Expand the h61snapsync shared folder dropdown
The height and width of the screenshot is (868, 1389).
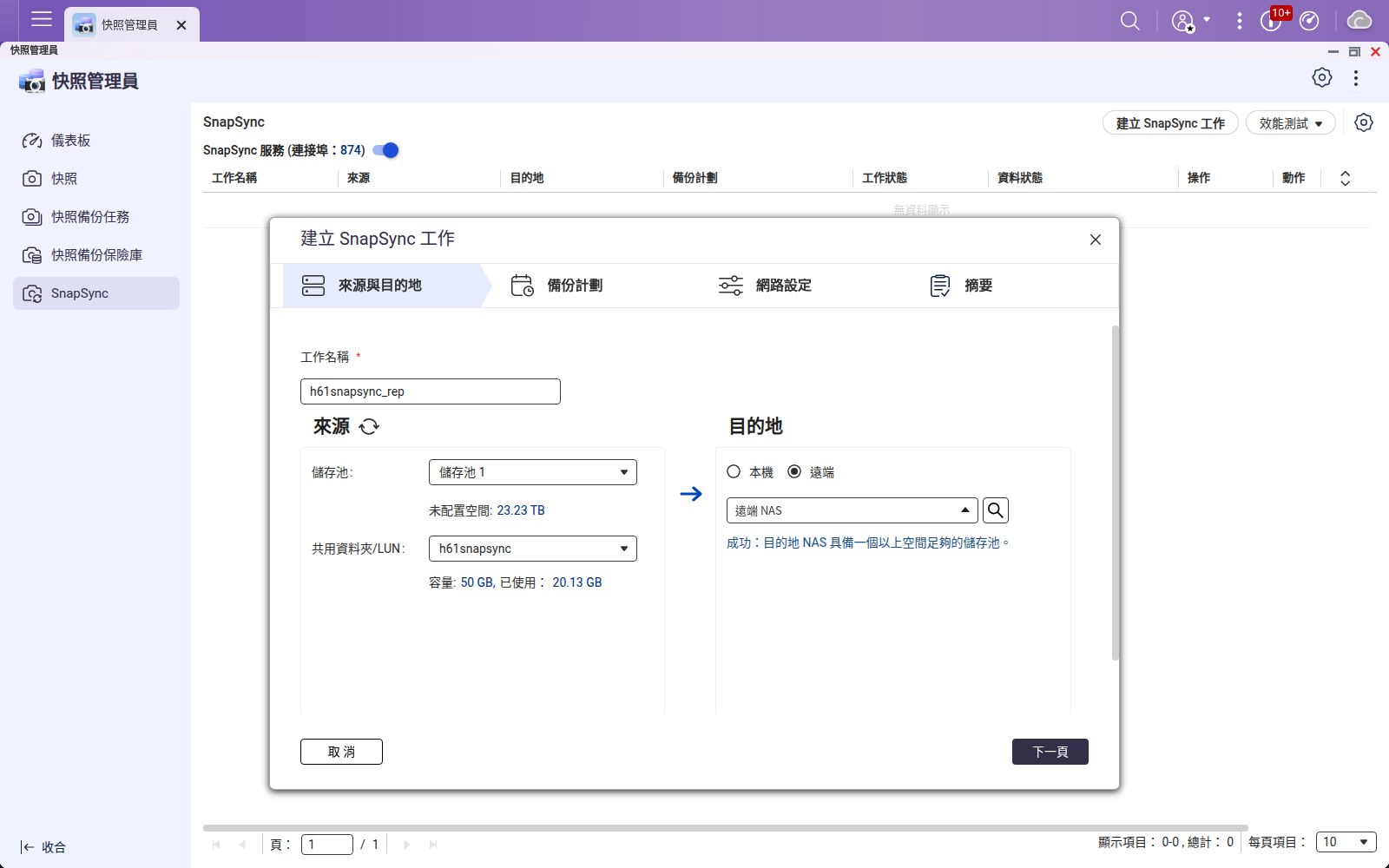pyautogui.click(x=533, y=549)
